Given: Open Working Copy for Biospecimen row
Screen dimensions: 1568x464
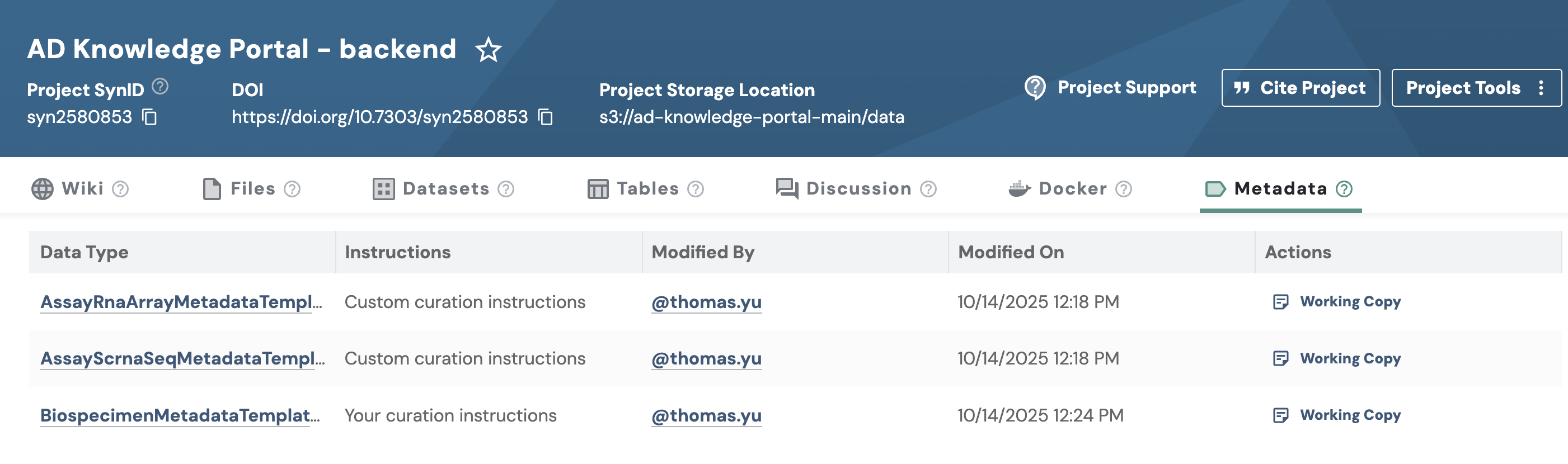Looking at the screenshot, I should tap(1350, 415).
